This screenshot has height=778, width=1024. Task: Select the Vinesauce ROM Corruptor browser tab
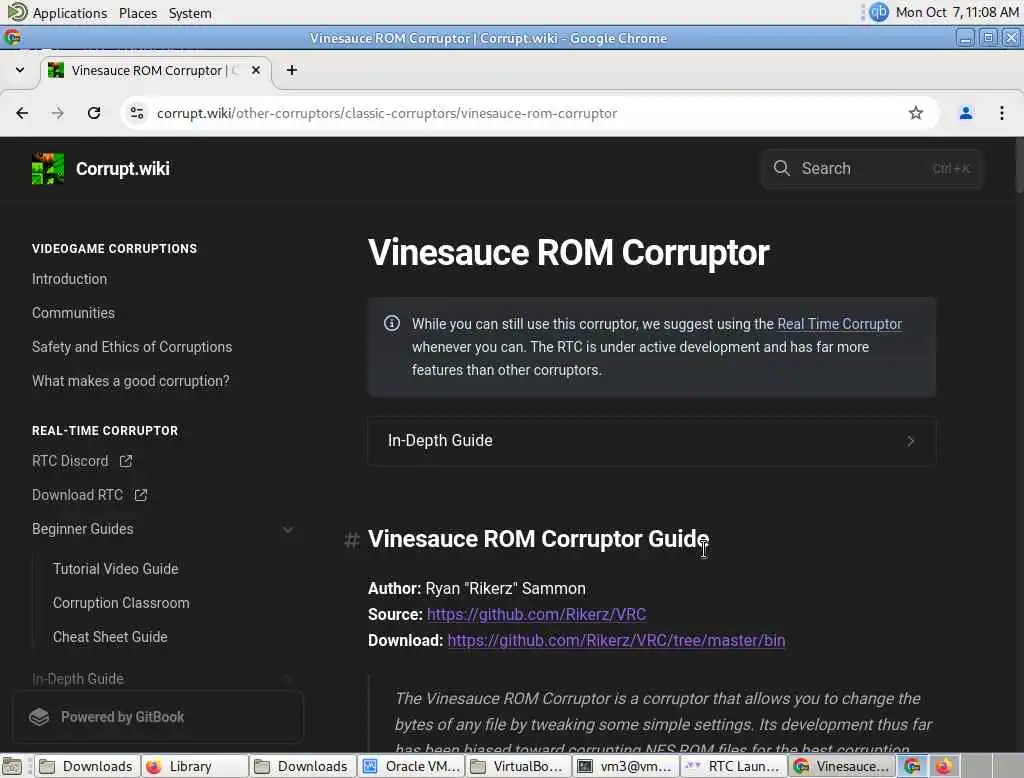pos(155,70)
